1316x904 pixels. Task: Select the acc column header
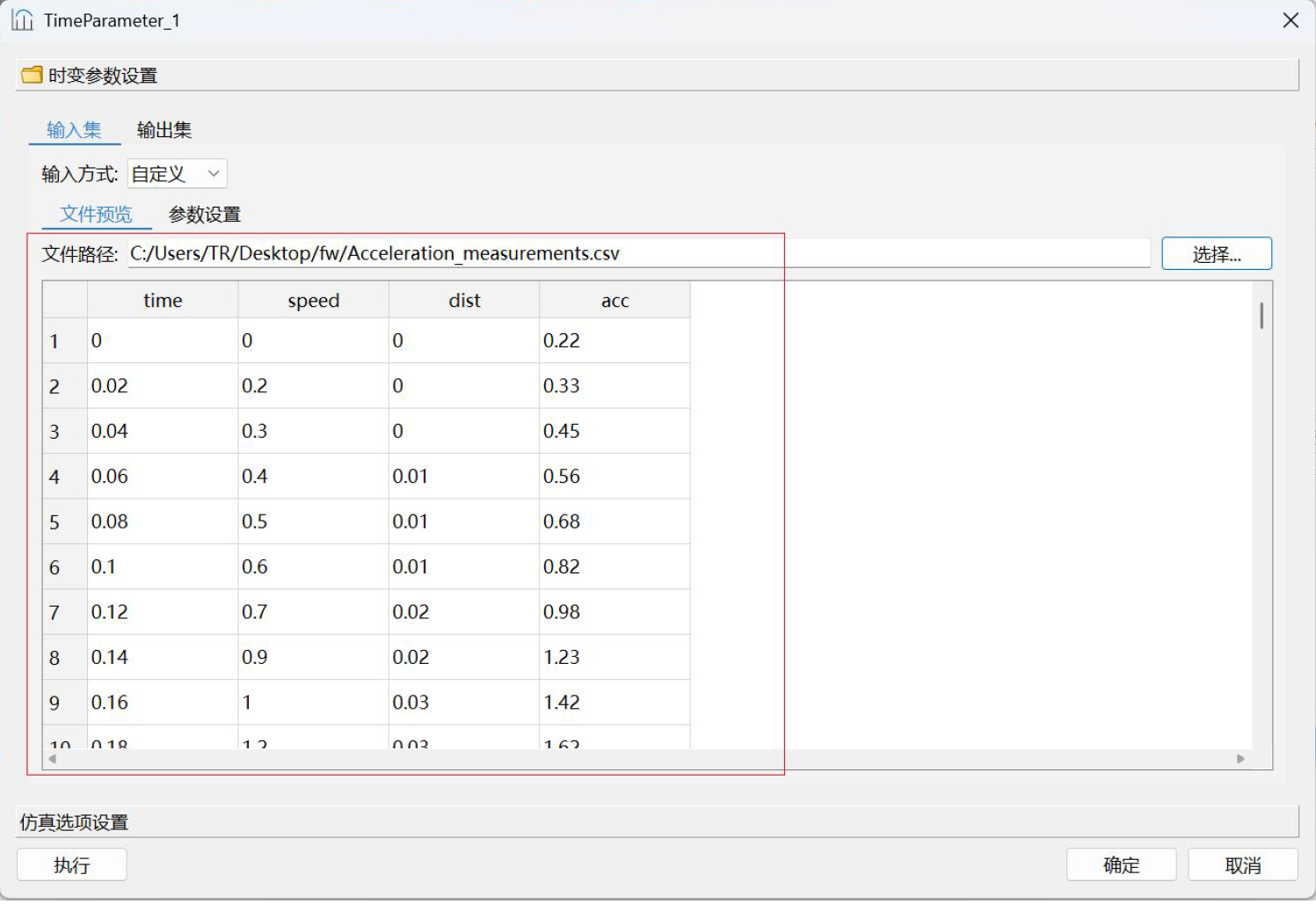click(614, 301)
